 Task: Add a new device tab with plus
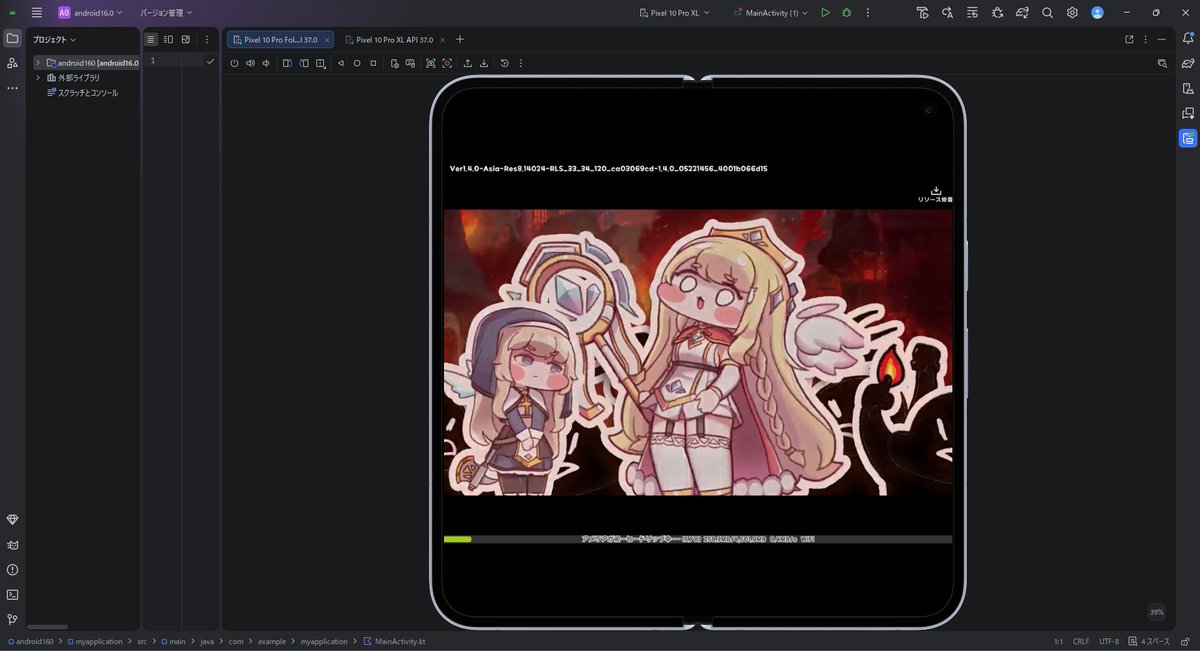click(460, 39)
